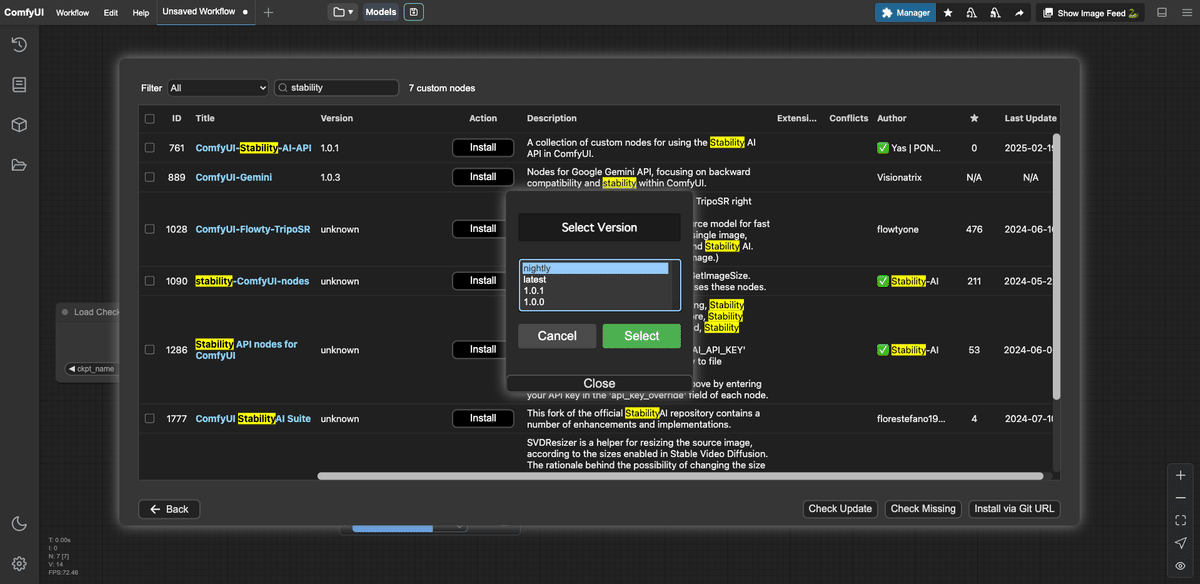Image resolution: width=1200 pixels, height=584 pixels.
Task: Click the save workflow disk icon
Action: (x=414, y=12)
